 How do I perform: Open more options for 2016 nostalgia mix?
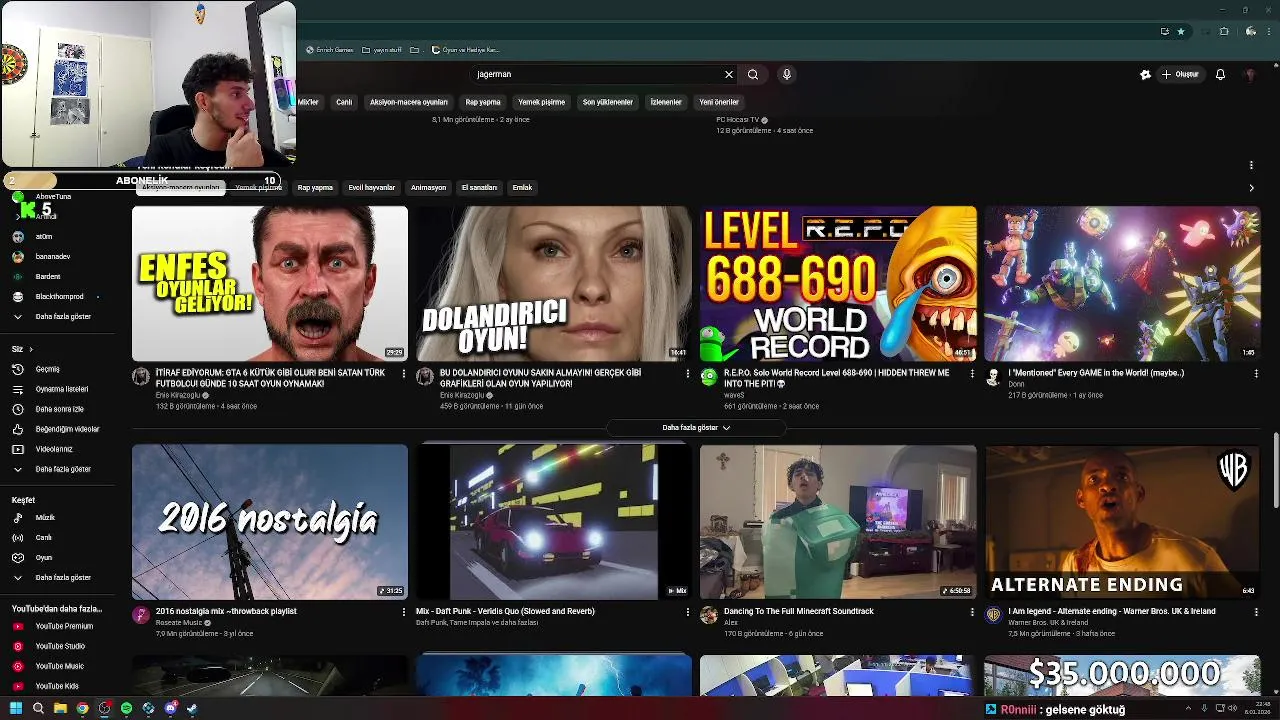pyautogui.click(x=404, y=611)
